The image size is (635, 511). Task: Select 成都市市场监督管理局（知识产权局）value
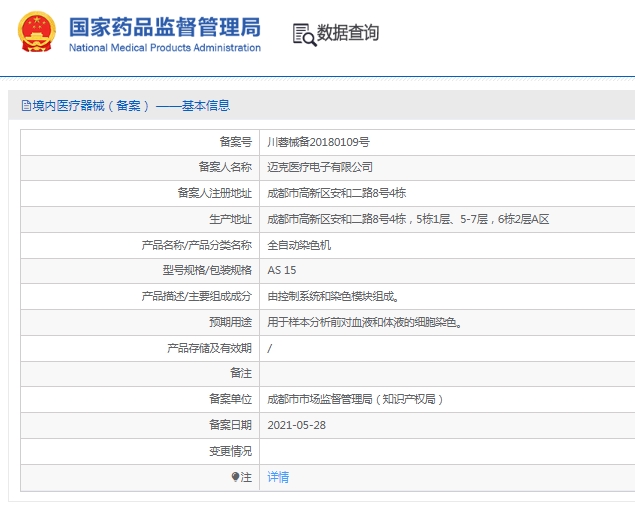point(355,400)
